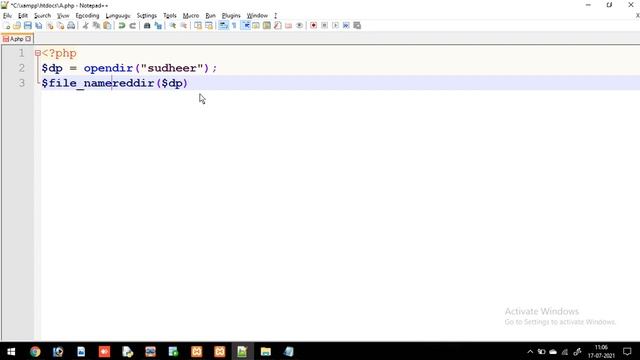Image resolution: width=640 pixels, height=360 pixels.
Task: Open the Encoding menu
Action: click(87, 16)
